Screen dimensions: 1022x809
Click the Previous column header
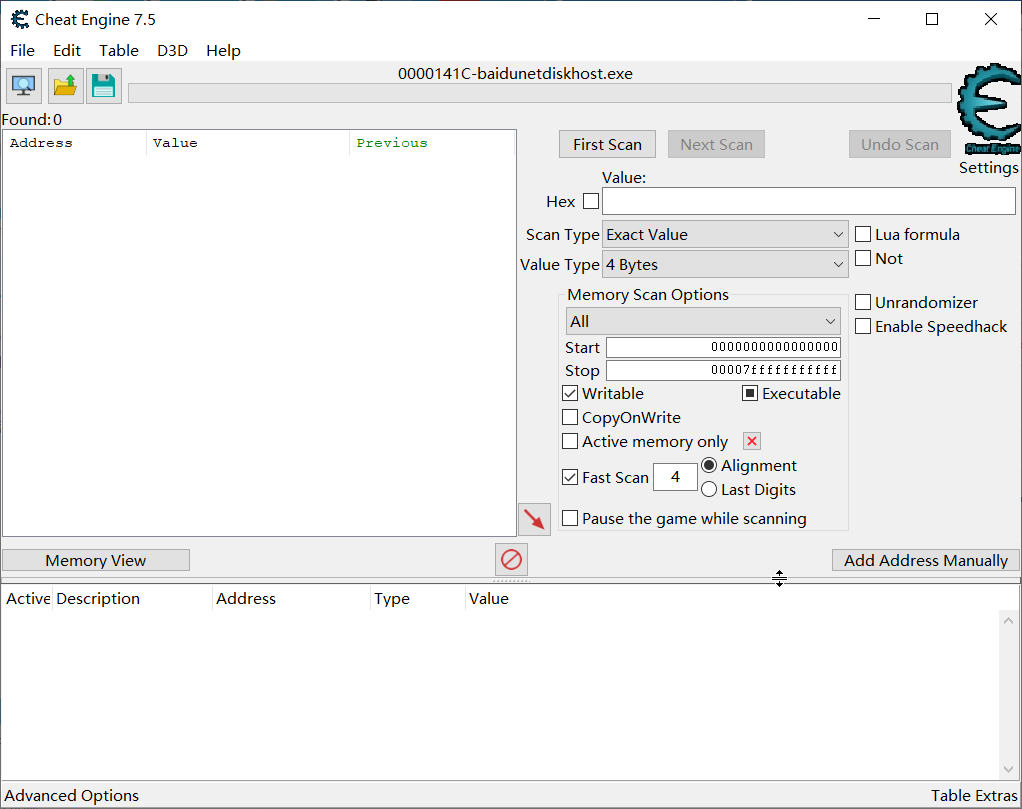432,143
